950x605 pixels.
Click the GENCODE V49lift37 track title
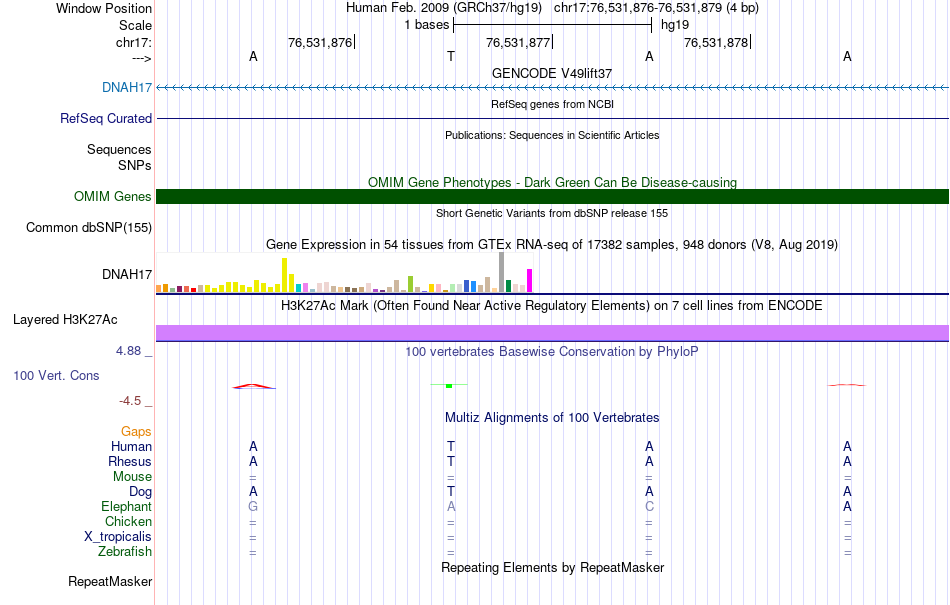coord(552,73)
